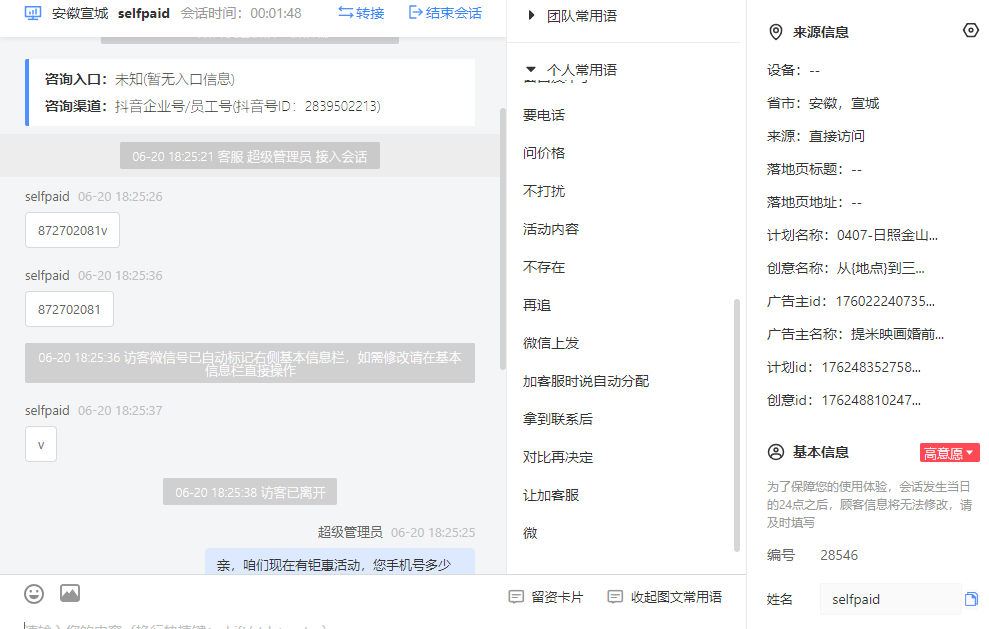The image size is (989, 629).
Task: Click the 计划名称 value 0407-日照金山
Action: [x=887, y=235]
